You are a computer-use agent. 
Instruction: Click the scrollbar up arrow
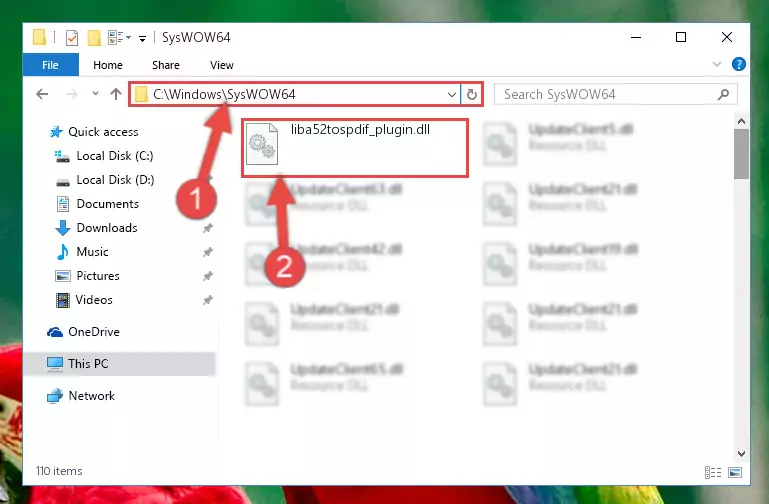pos(741,121)
